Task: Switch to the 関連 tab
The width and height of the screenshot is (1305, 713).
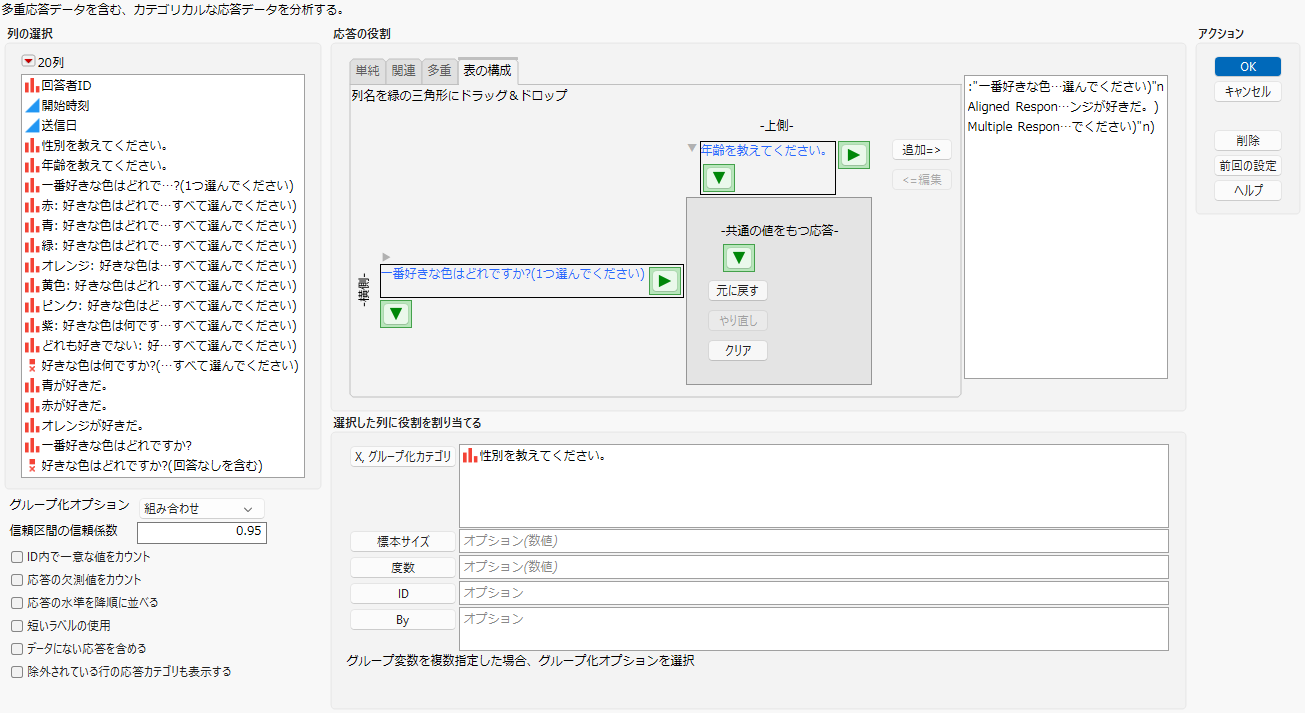Action: click(403, 70)
